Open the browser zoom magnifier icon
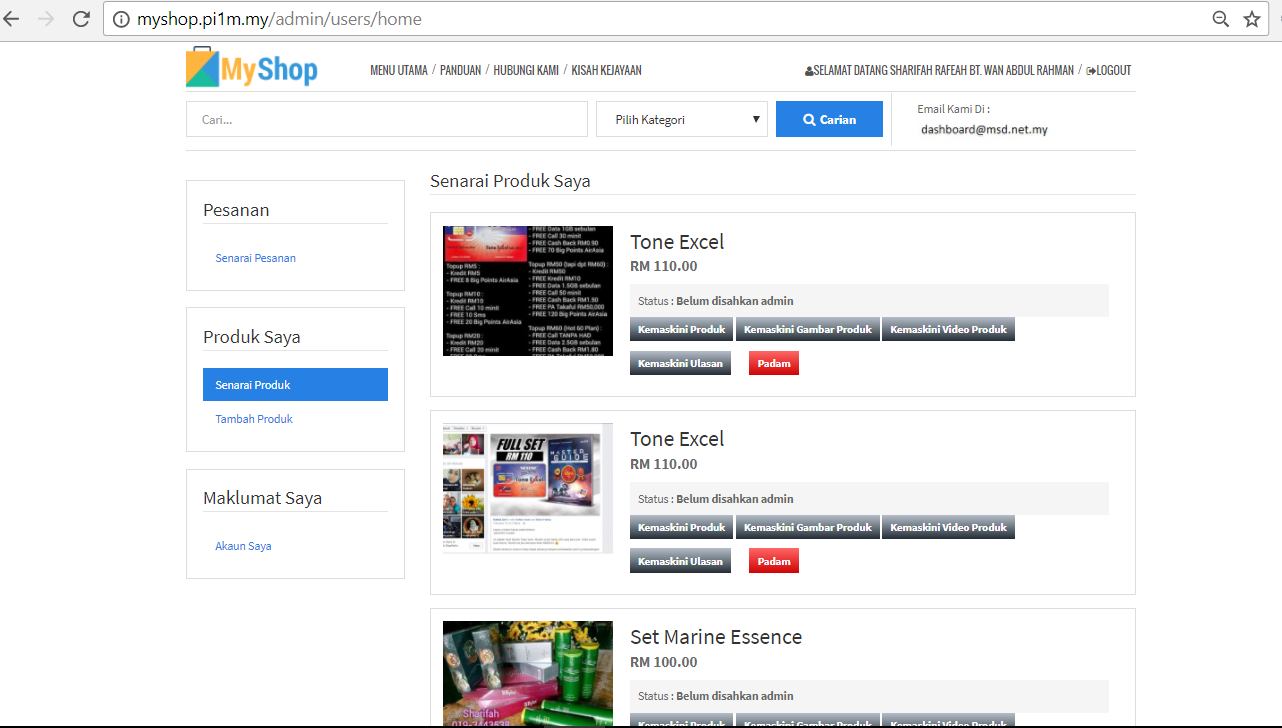Image resolution: width=1282 pixels, height=728 pixels. pyautogui.click(x=1220, y=19)
